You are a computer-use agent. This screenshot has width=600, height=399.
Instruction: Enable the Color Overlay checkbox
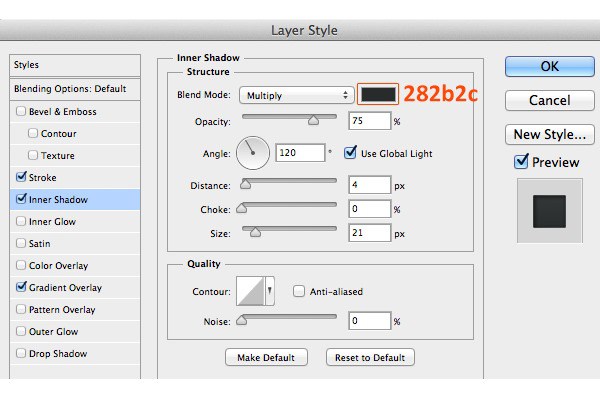[21, 265]
